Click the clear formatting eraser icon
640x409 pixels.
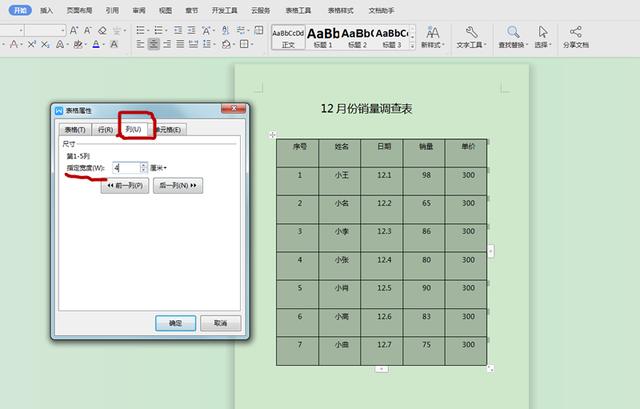coord(102,30)
